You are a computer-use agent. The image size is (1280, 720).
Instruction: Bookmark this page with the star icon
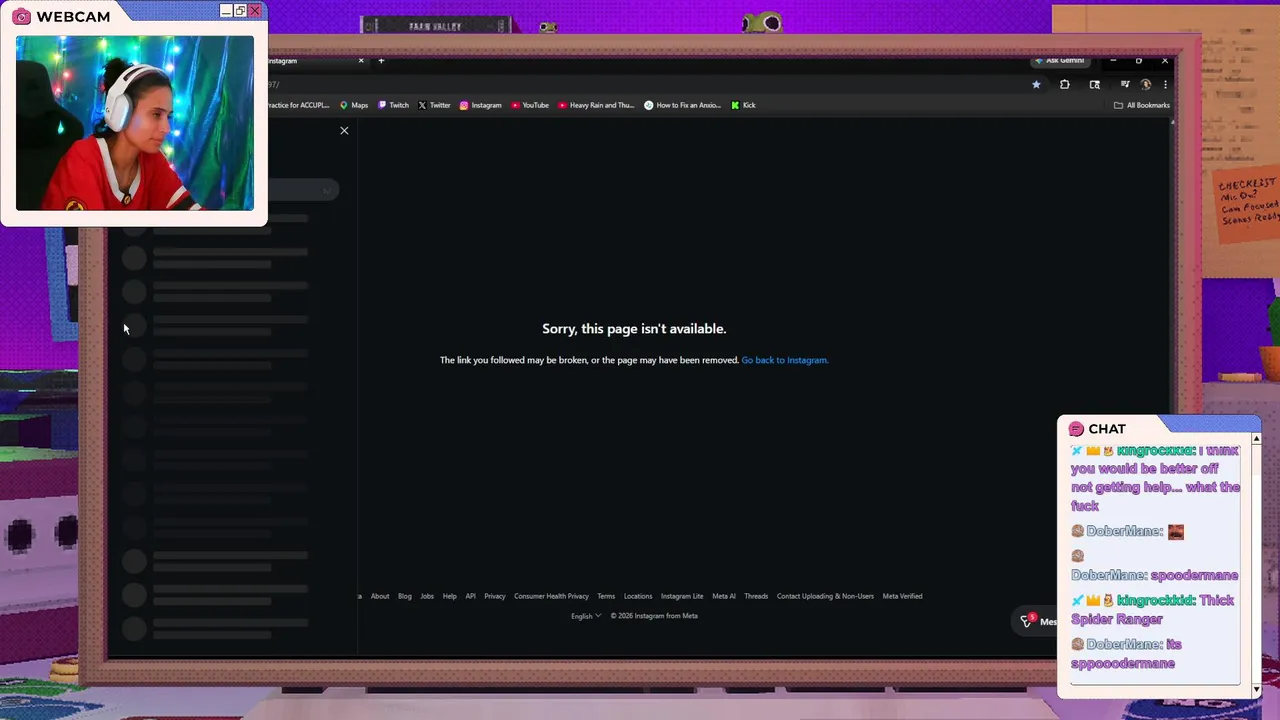pyautogui.click(x=1036, y=85)
